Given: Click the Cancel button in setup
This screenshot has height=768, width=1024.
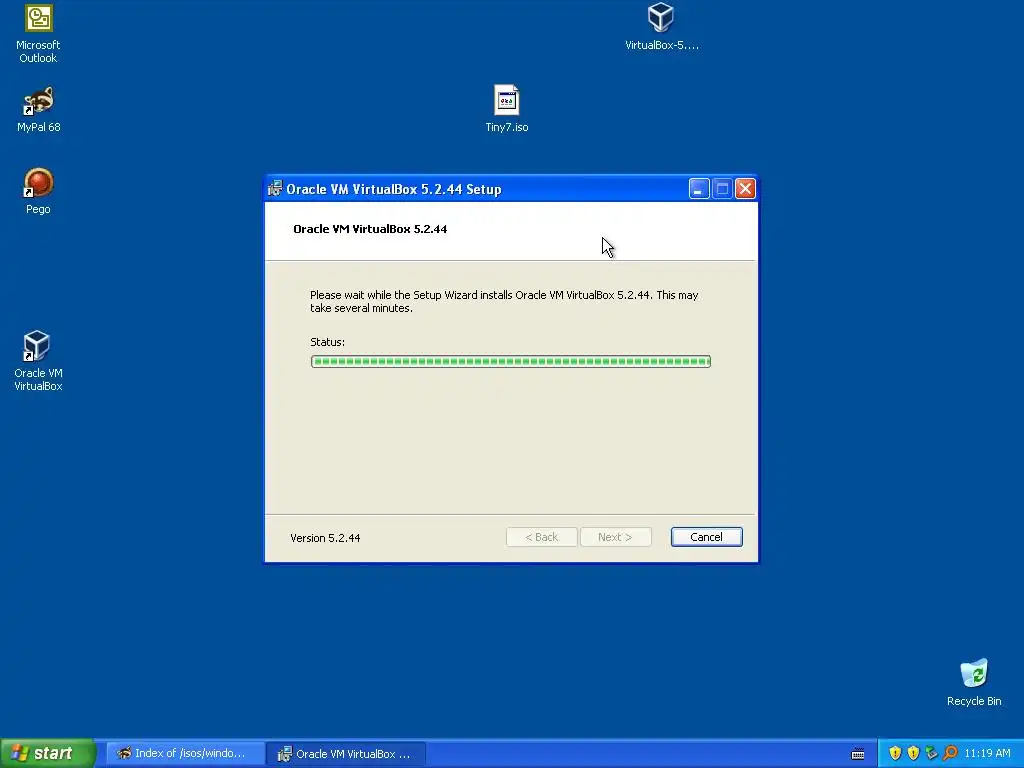Looking at the screenshot, I should tap(707, 537).
